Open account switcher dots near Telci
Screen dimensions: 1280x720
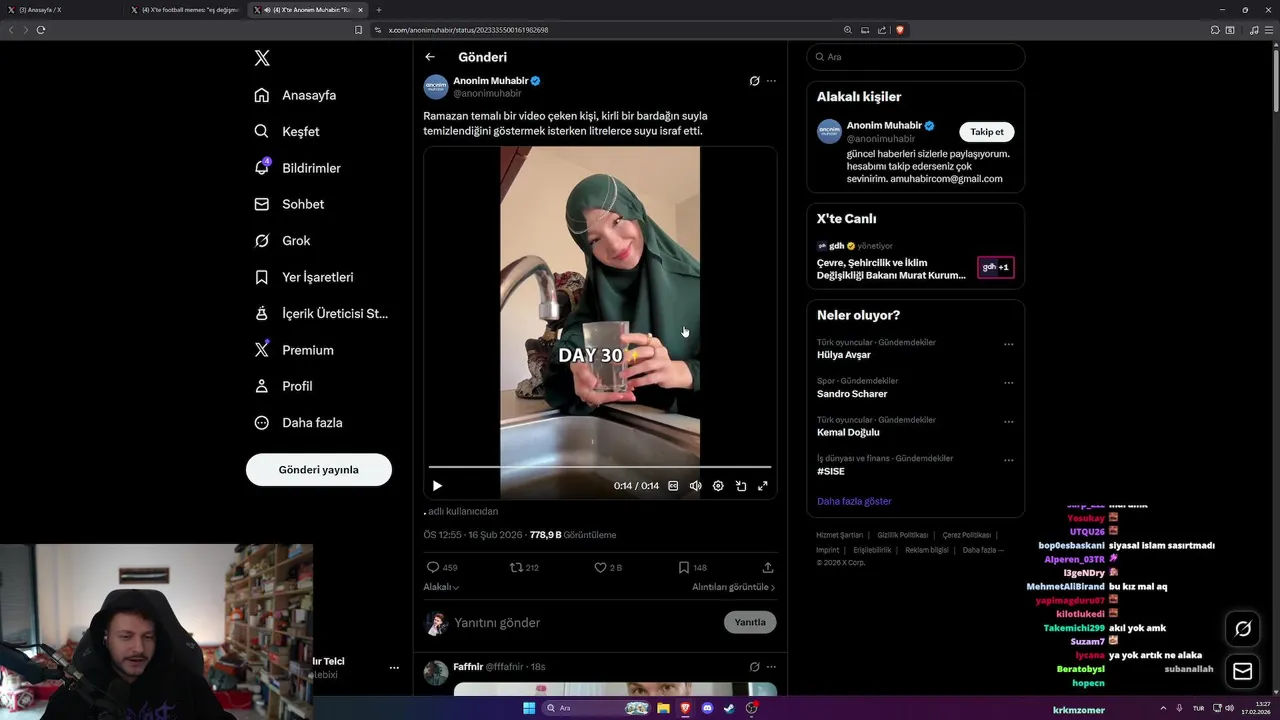(394, 668)
